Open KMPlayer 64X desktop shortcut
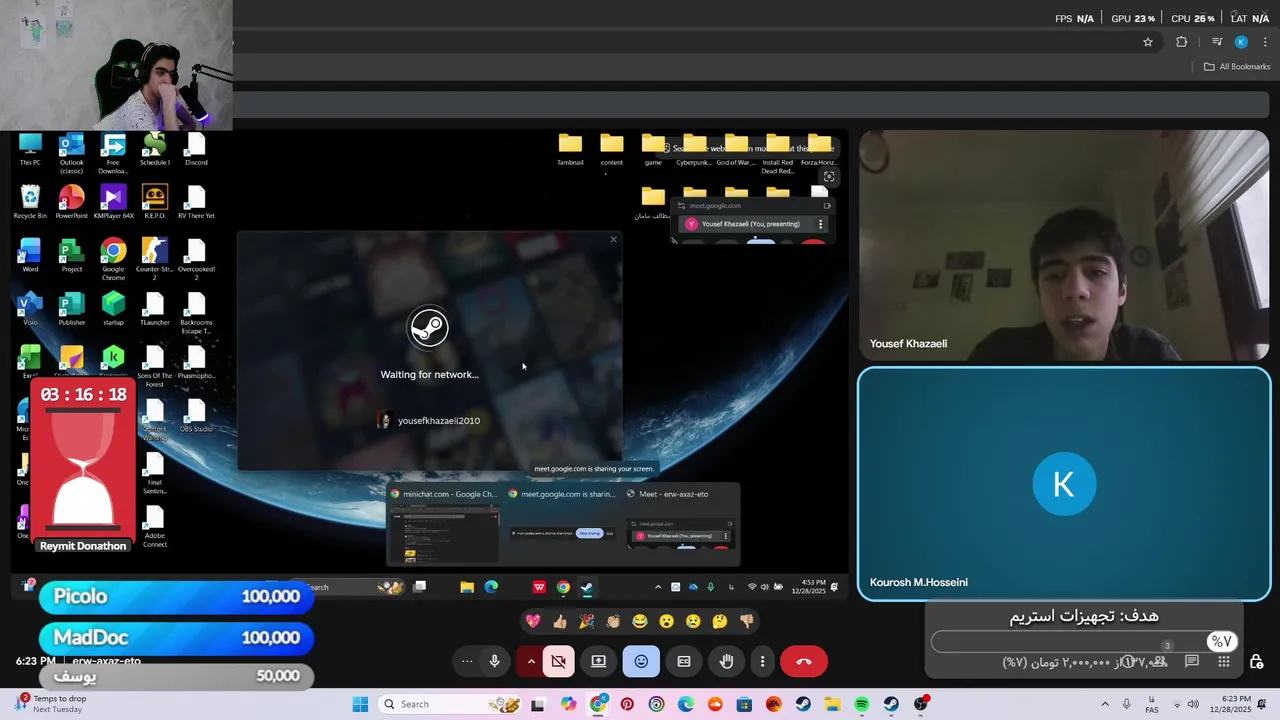 click(113, 202)
